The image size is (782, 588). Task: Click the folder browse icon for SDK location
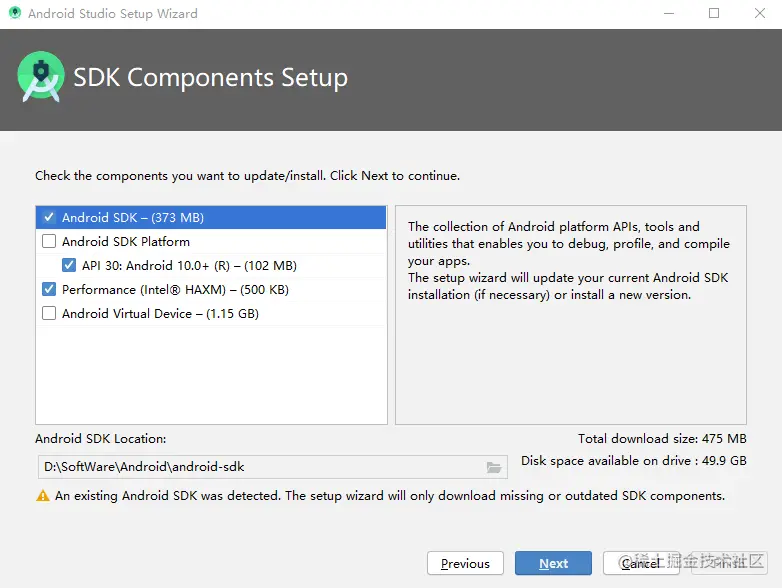click(x=494, y=467)
